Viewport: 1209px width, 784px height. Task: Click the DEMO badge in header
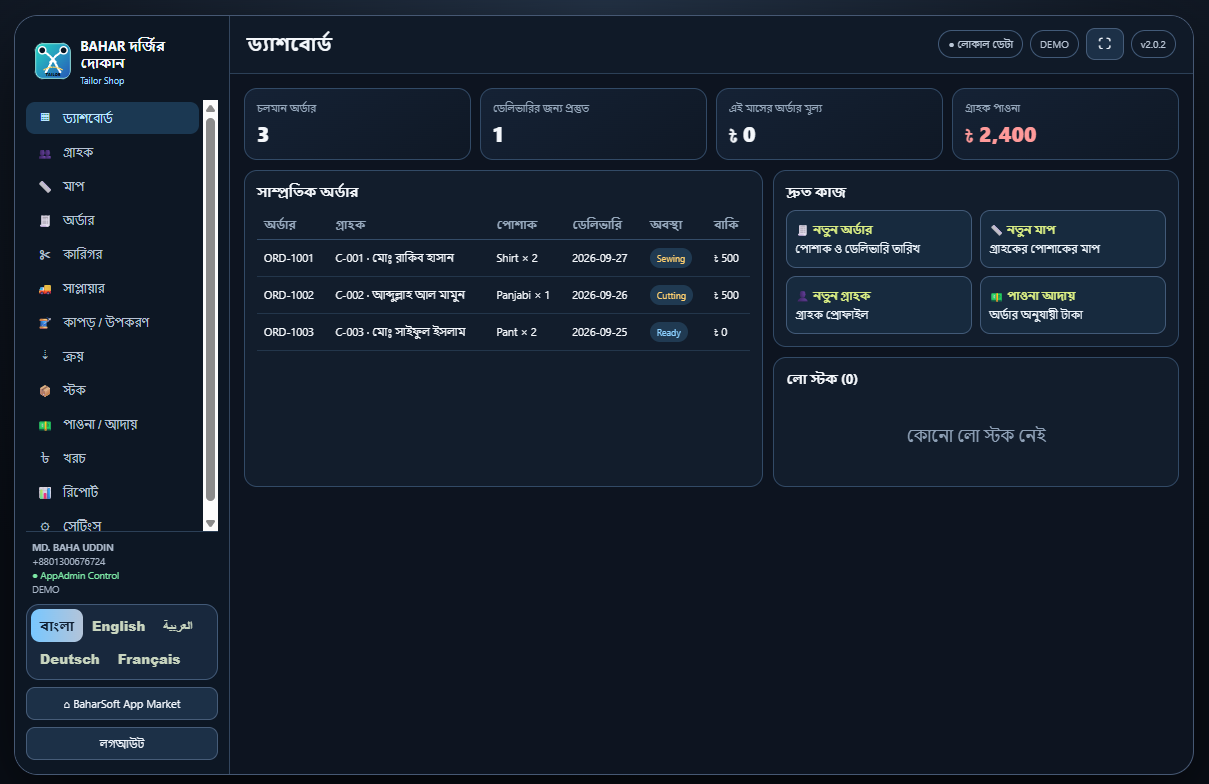(1054, 44)
